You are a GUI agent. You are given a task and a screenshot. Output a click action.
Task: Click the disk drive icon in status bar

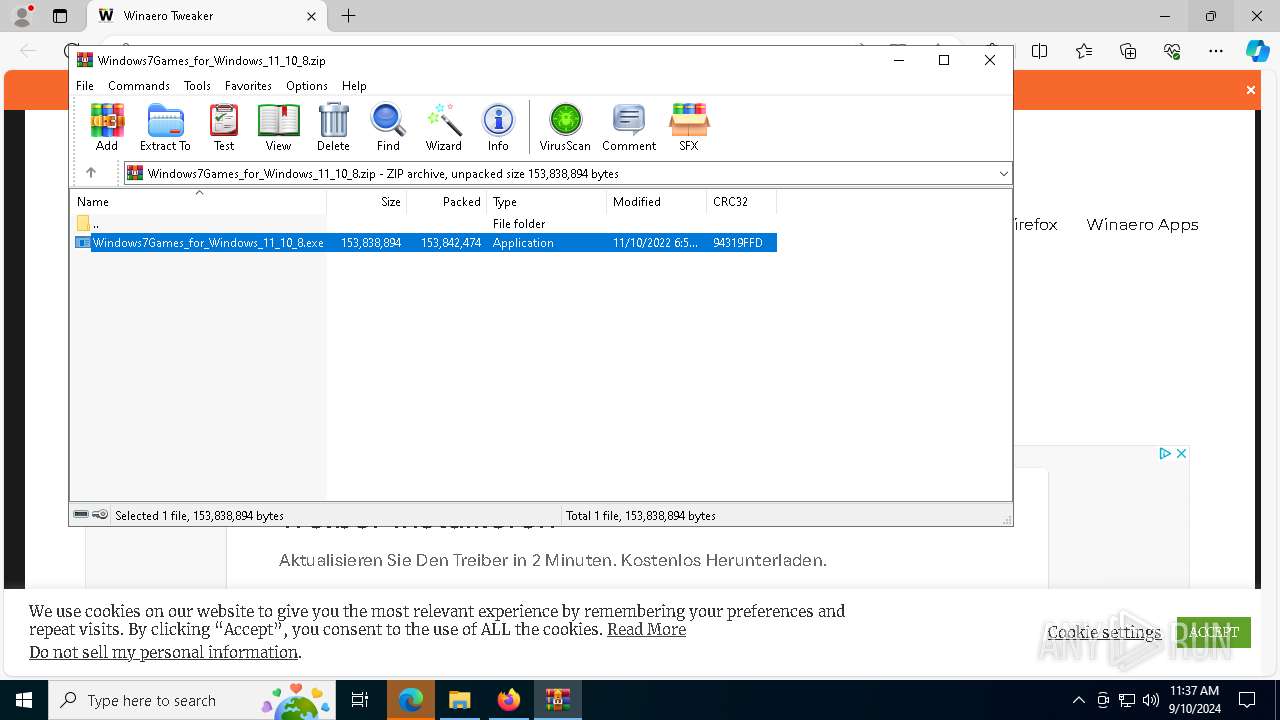81,515
